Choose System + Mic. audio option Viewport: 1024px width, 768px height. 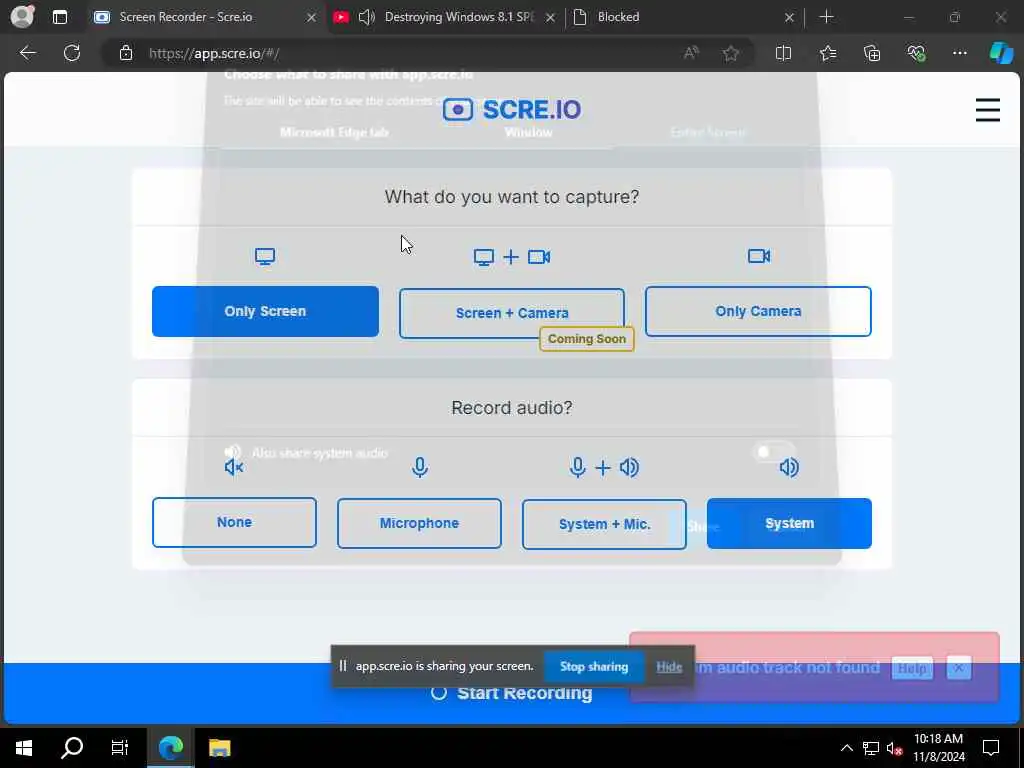(604, 524)
